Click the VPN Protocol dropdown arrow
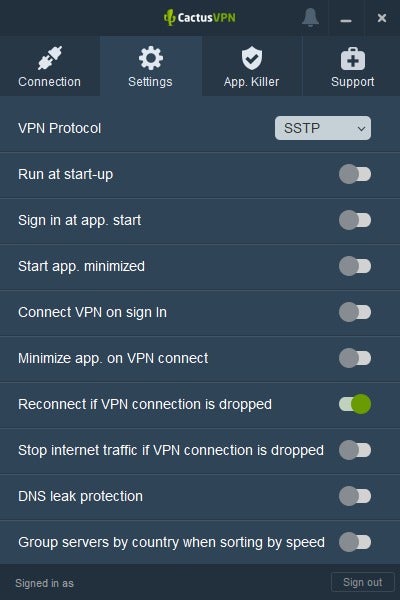The height and width of the screenshot is (600, 400). point(361,129)
